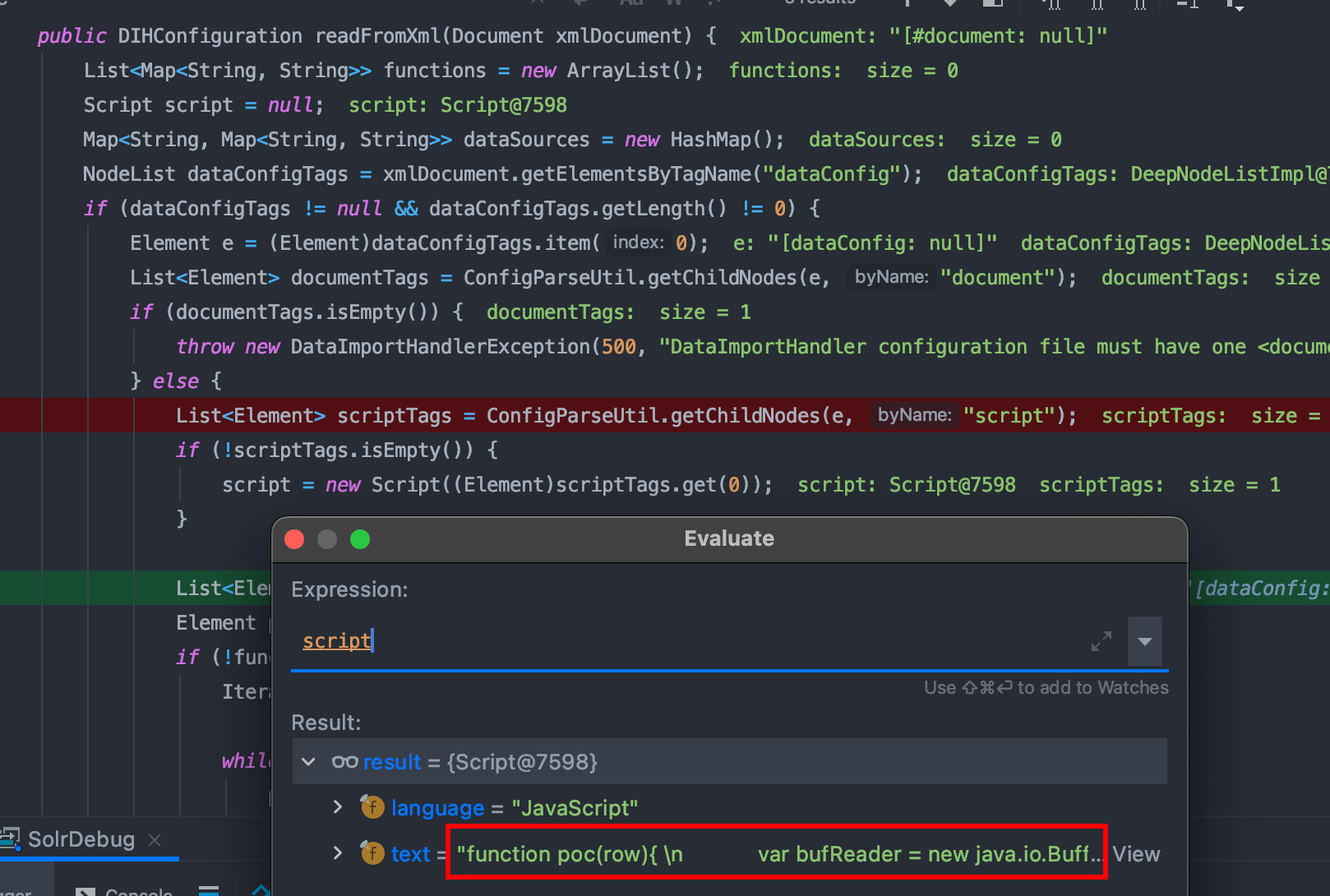Click in the script expression input field

pos(658,641)
